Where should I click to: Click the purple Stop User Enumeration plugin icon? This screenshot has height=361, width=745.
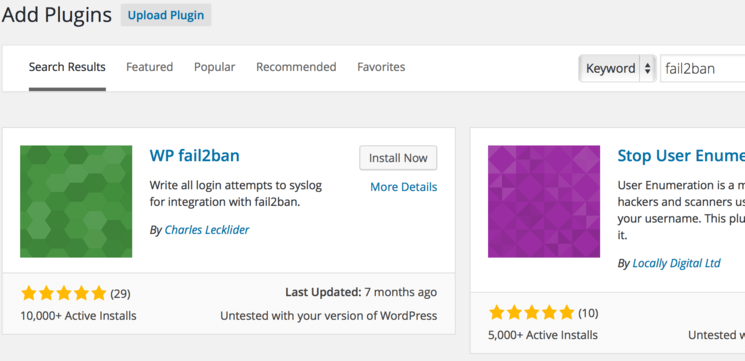544,201
